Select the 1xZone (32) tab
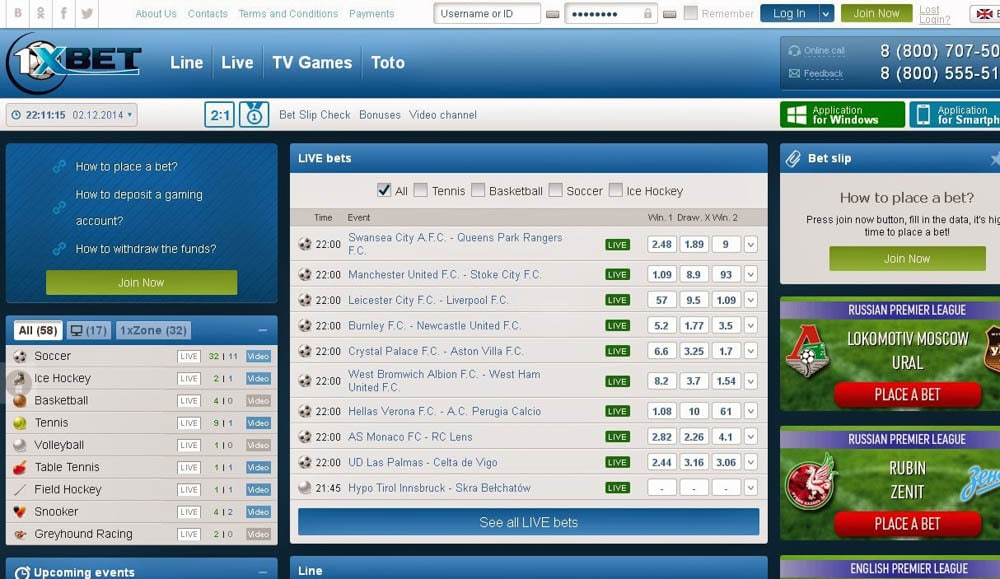This screenshot has height=579, width=1000. [153, 330]
